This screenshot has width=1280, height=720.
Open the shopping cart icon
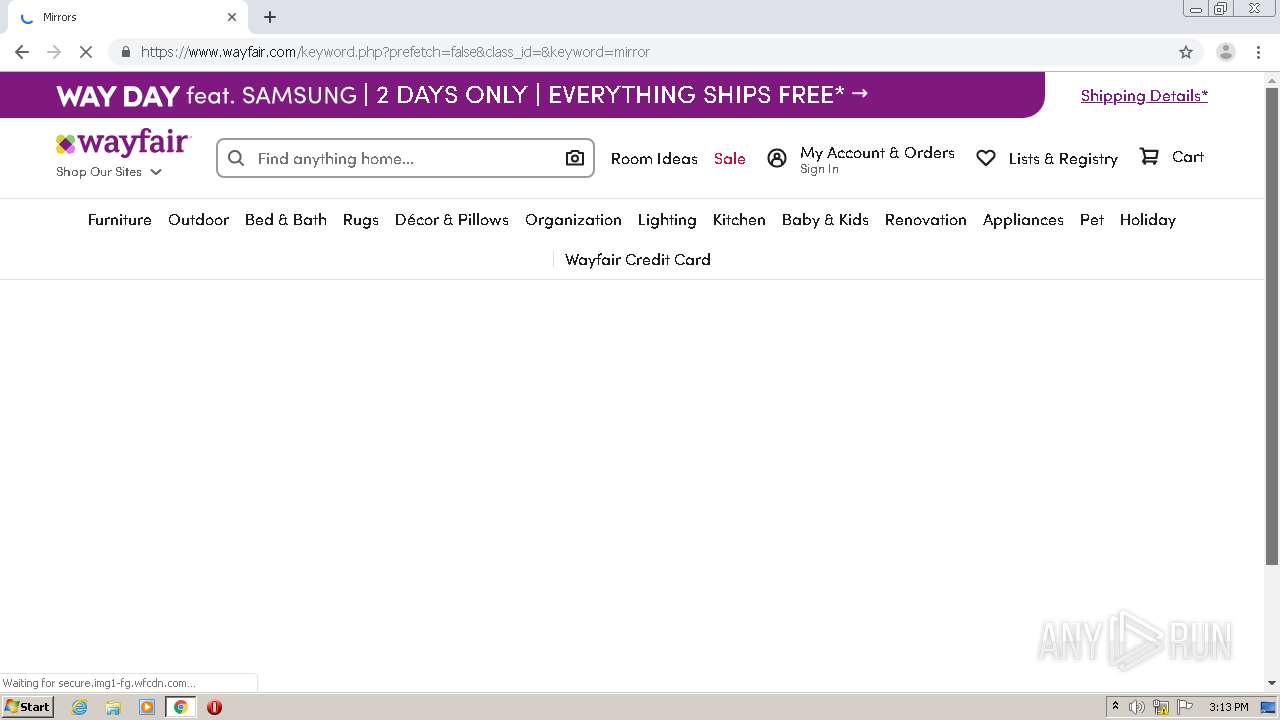1149,157
